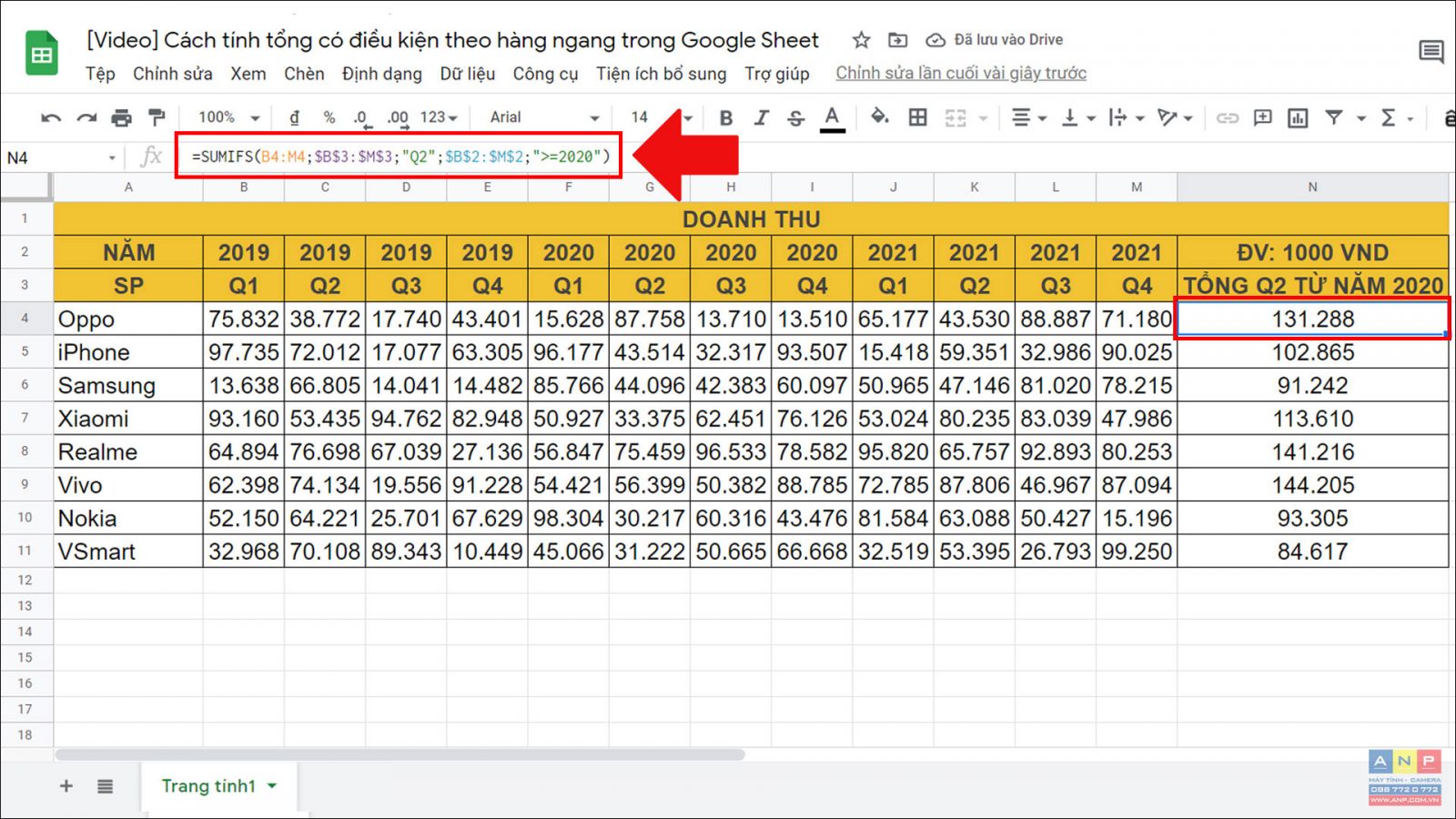Open more number formats 123 dropdown
The width and height of the screenshot is (1456, 819).
coord(439,117)
